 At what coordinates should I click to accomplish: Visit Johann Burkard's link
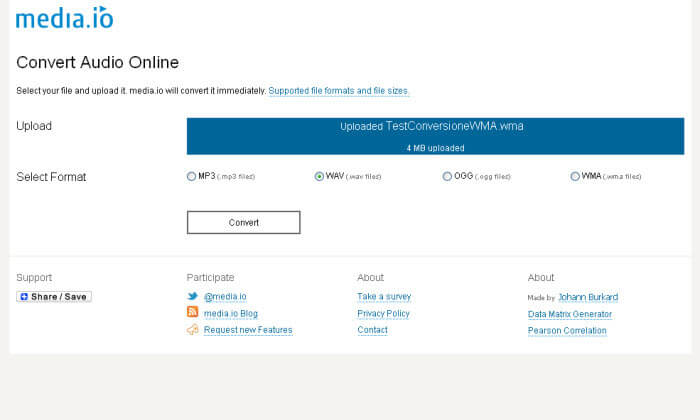588,297
